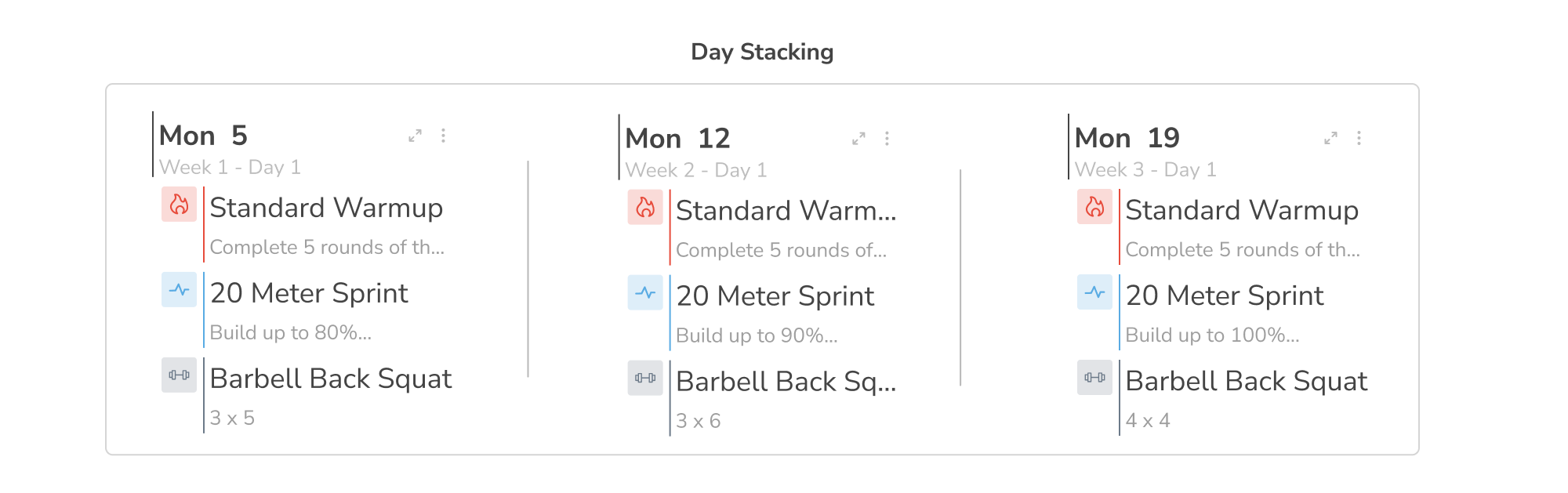Expand the Mon 5 day card

[415, 136]
